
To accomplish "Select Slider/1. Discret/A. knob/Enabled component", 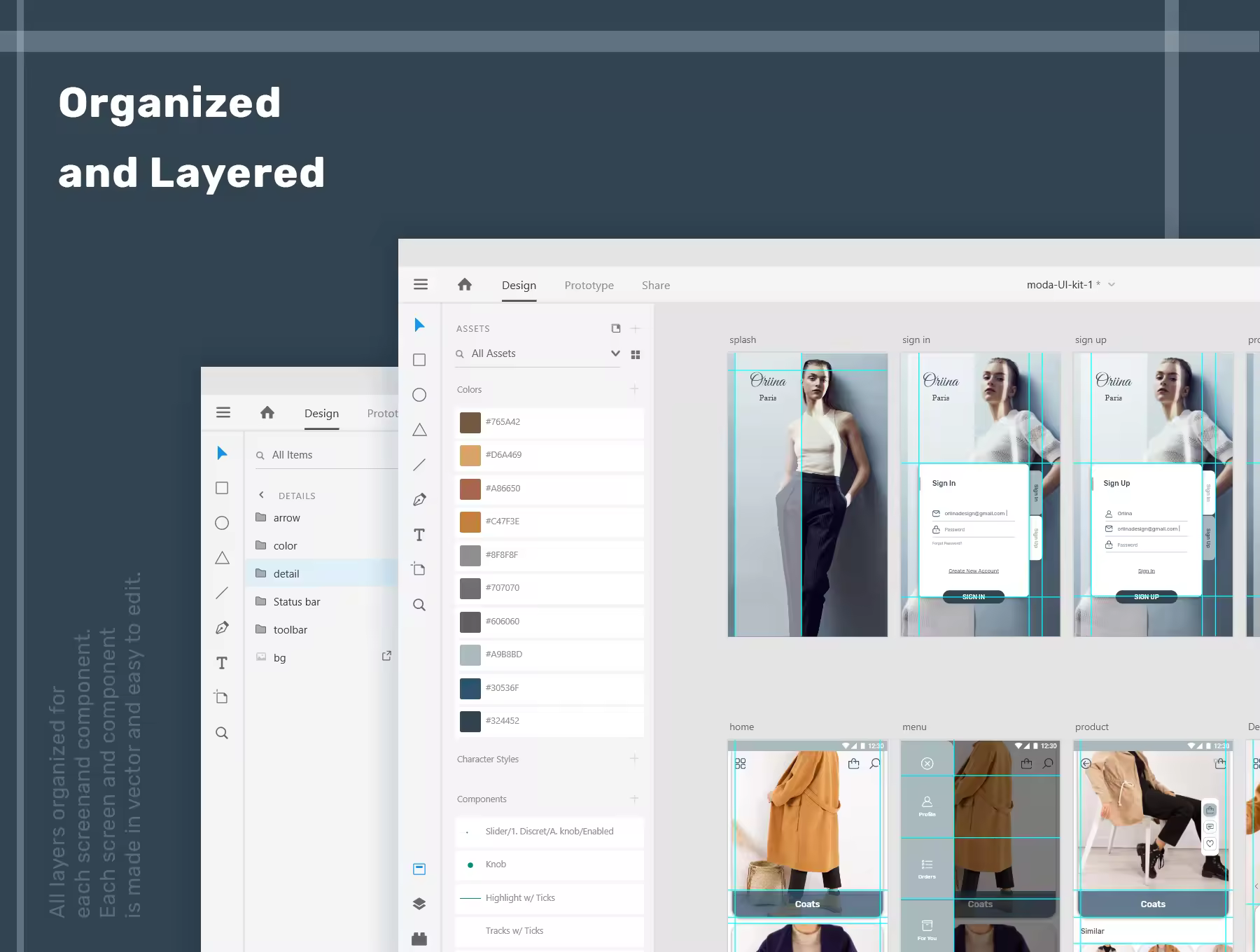I will point(550,832).
